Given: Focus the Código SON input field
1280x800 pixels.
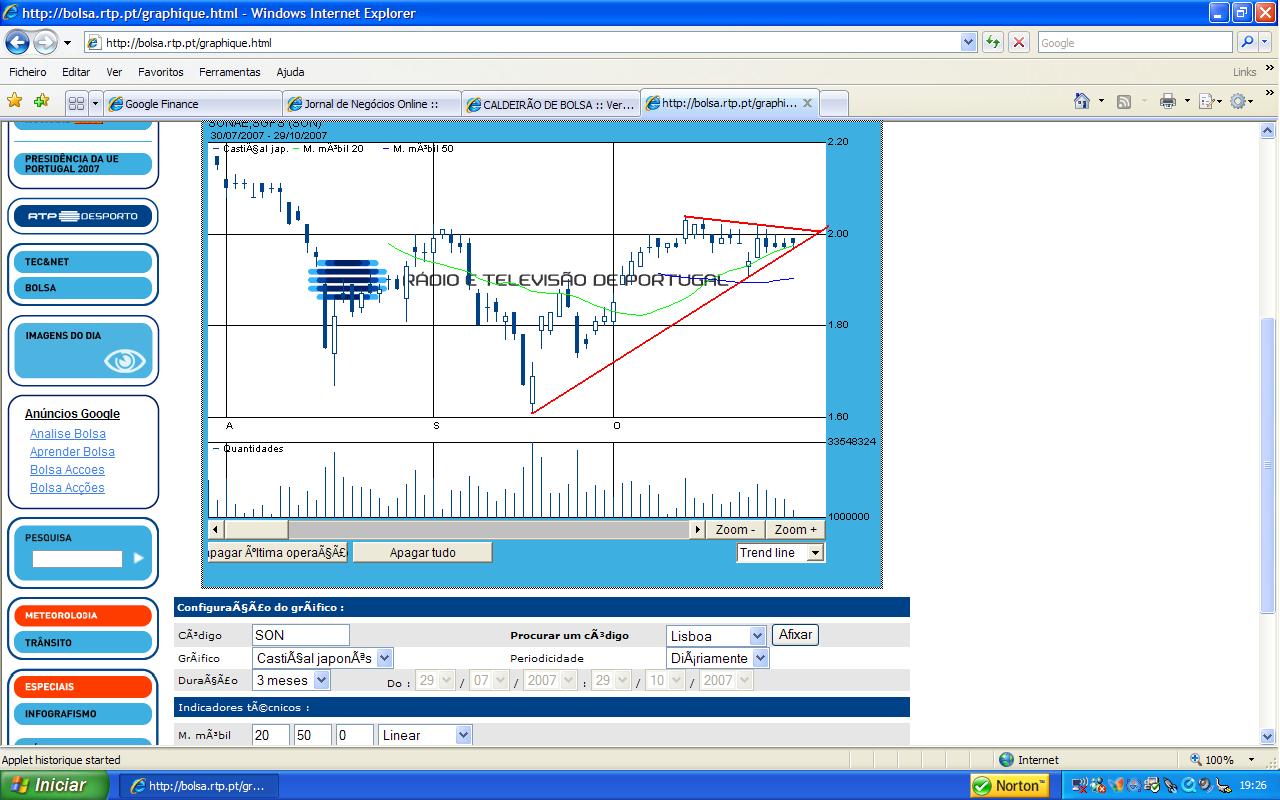Looking at the screenshot, I should coord(301,635).
